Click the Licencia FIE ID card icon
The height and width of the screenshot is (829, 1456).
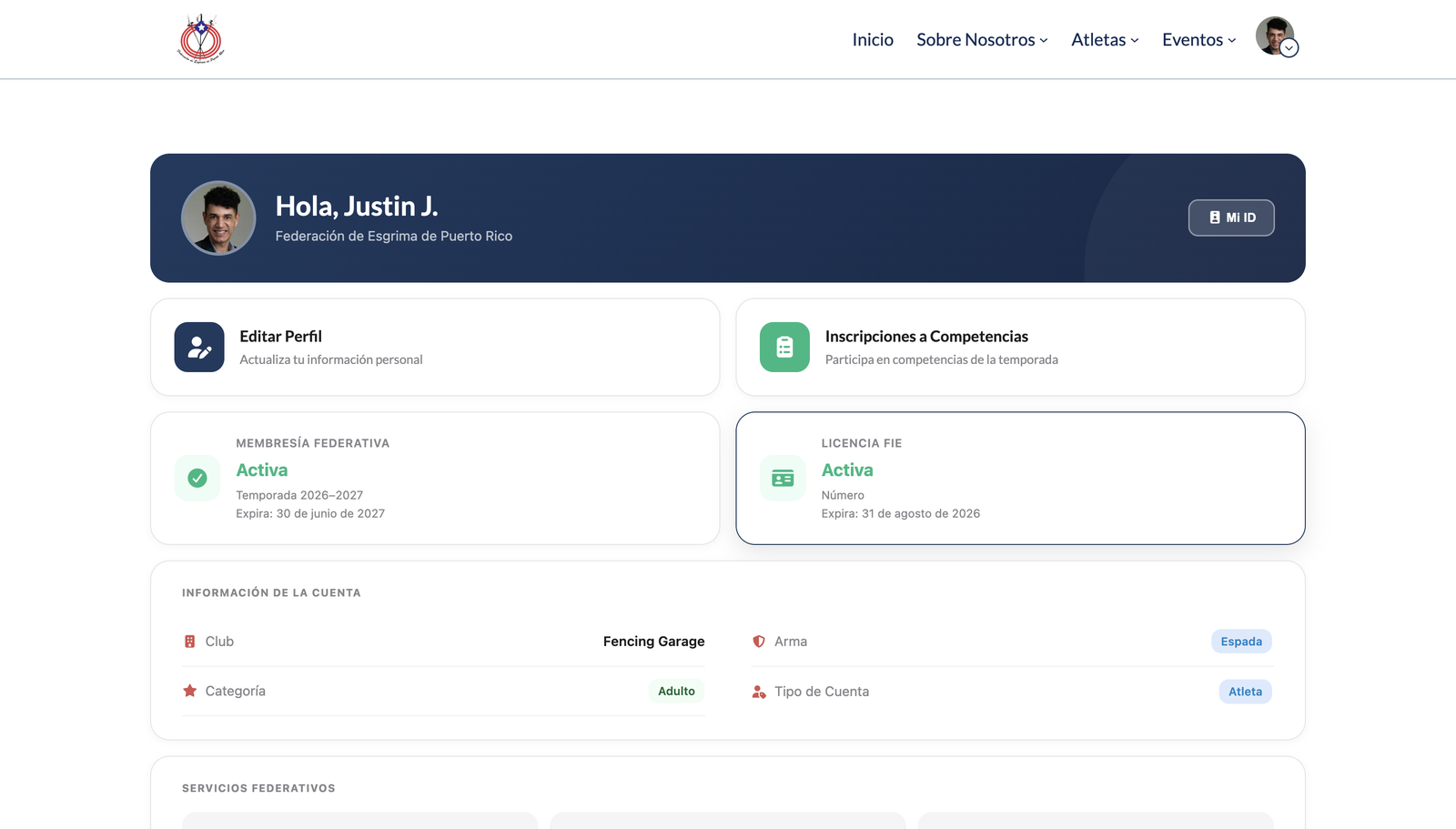tap(783, 478)
